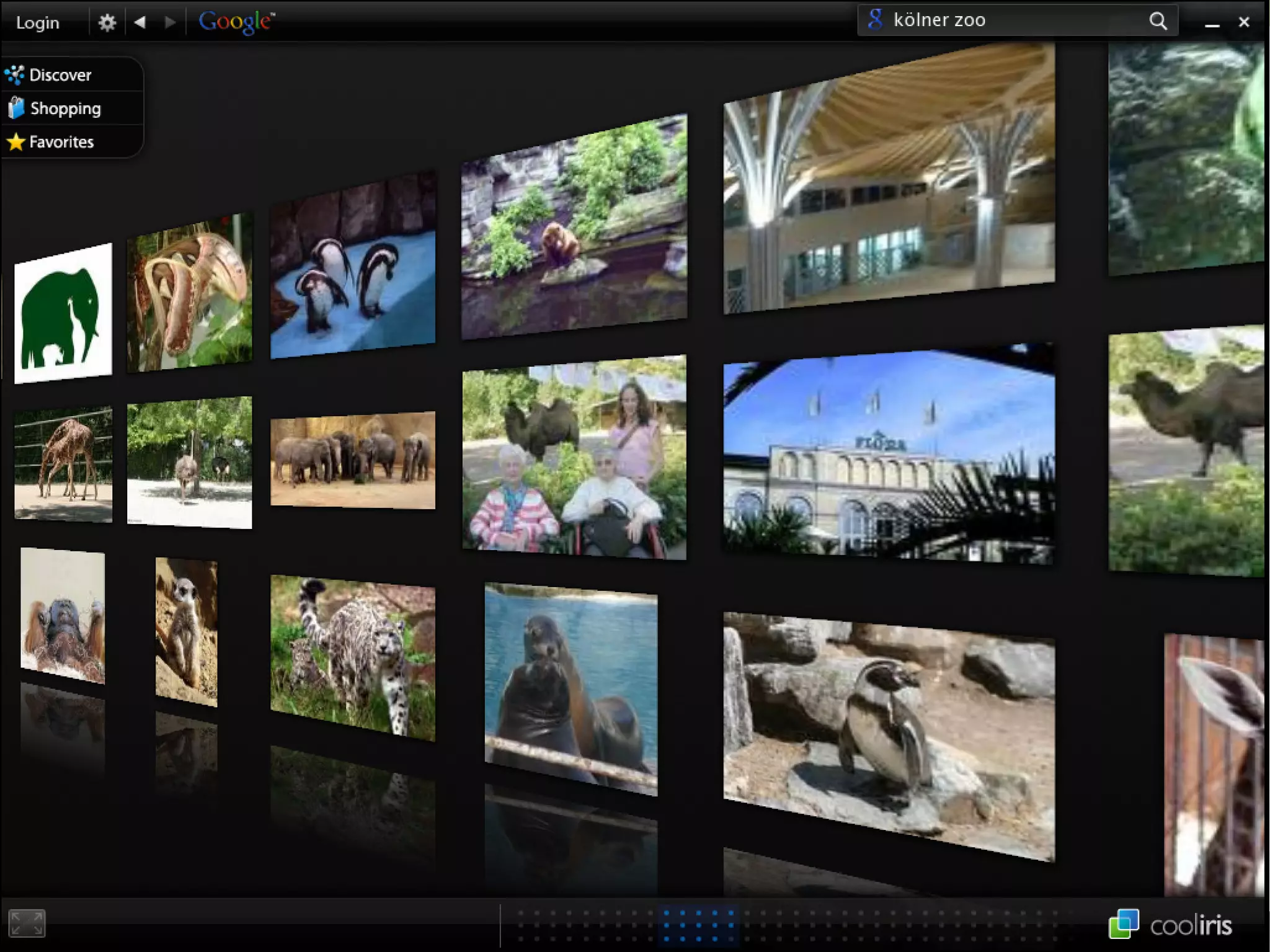Select the Flora building photo
The width and height of the screenshot is (1270, 952).
click(888, 454)
